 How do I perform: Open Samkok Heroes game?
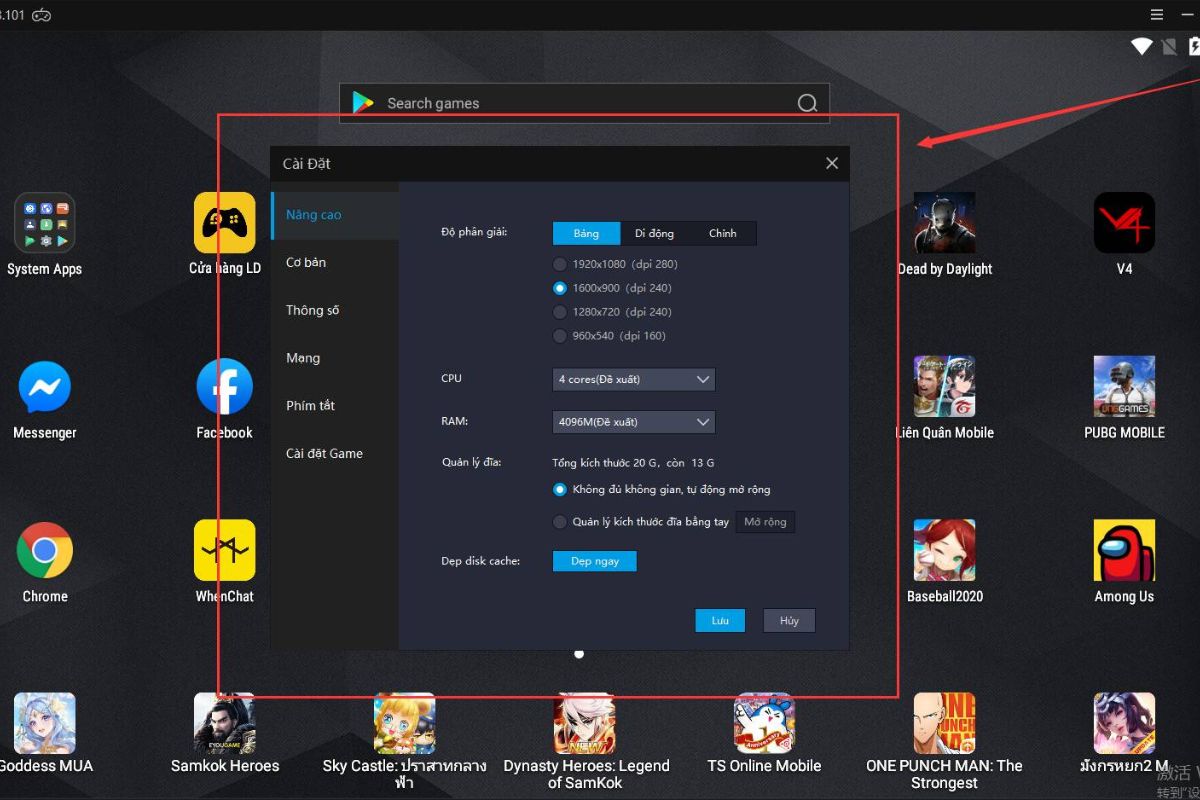pyautogui.click(x=225, y=723)
